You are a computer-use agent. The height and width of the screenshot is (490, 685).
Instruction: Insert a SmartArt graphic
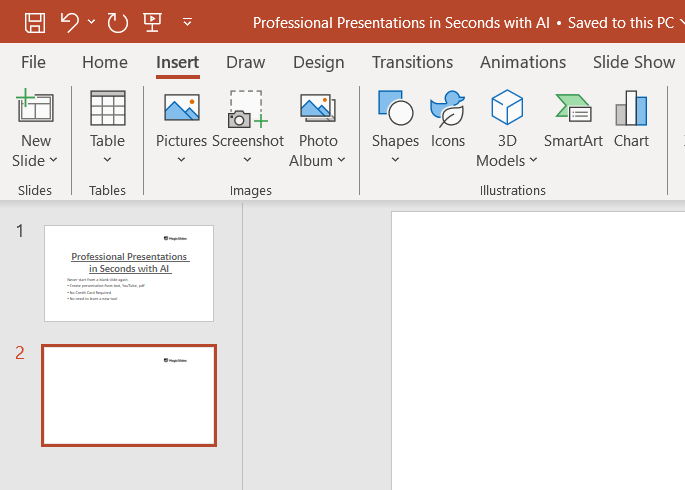point(573,121)
